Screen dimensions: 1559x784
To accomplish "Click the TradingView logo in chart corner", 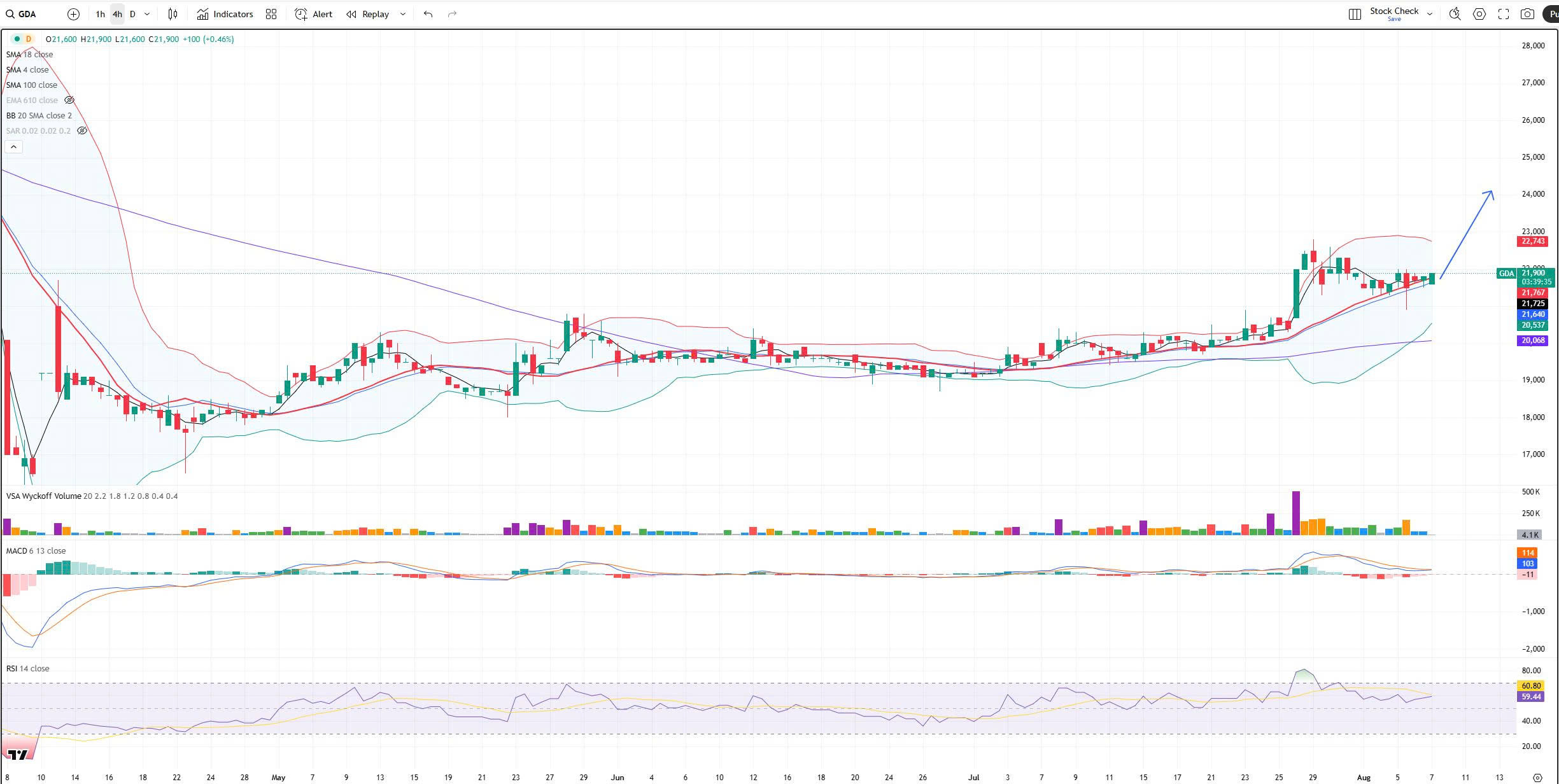I will 19,755.
